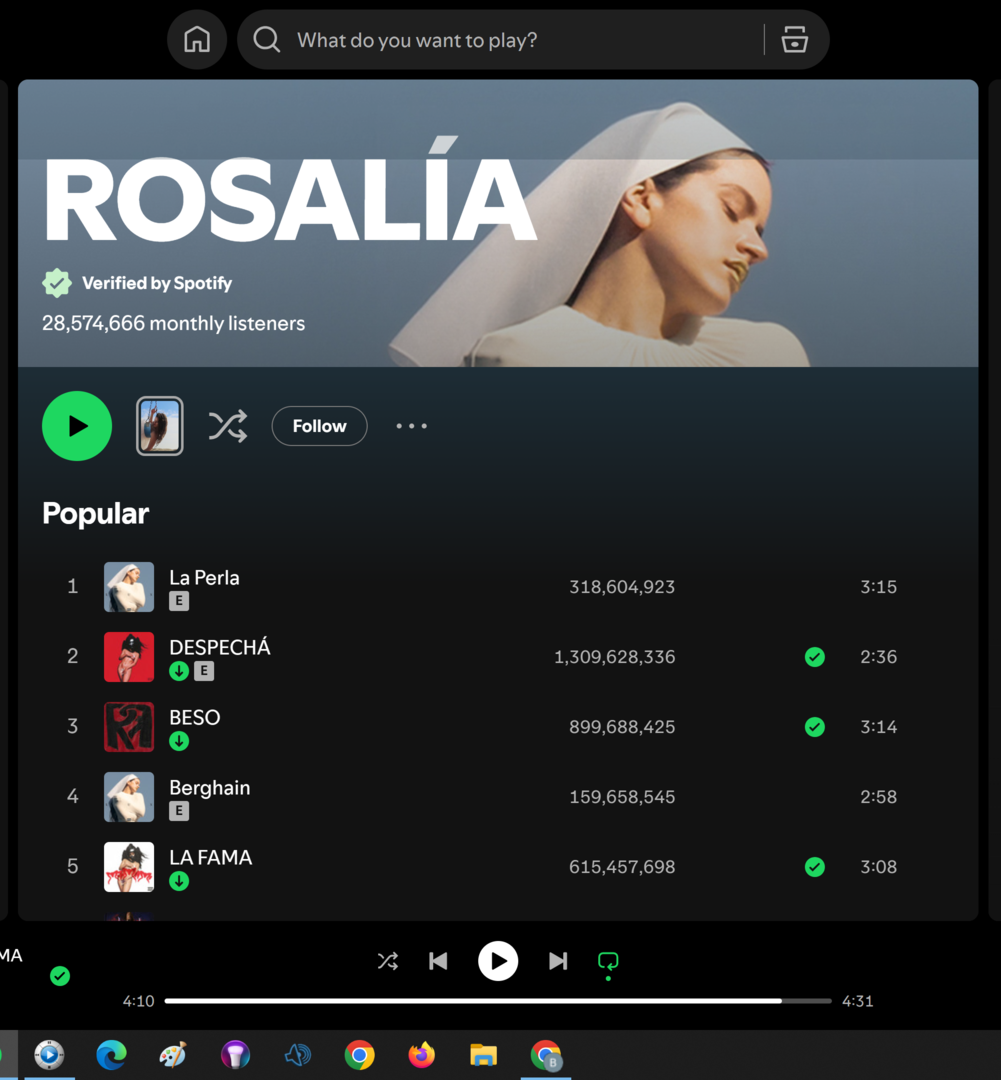Image resolution: width=1001 pixels, height=1080 pixels.
Task: Play ROSALÍA with the green play button
Action: (x=77, y=426)
